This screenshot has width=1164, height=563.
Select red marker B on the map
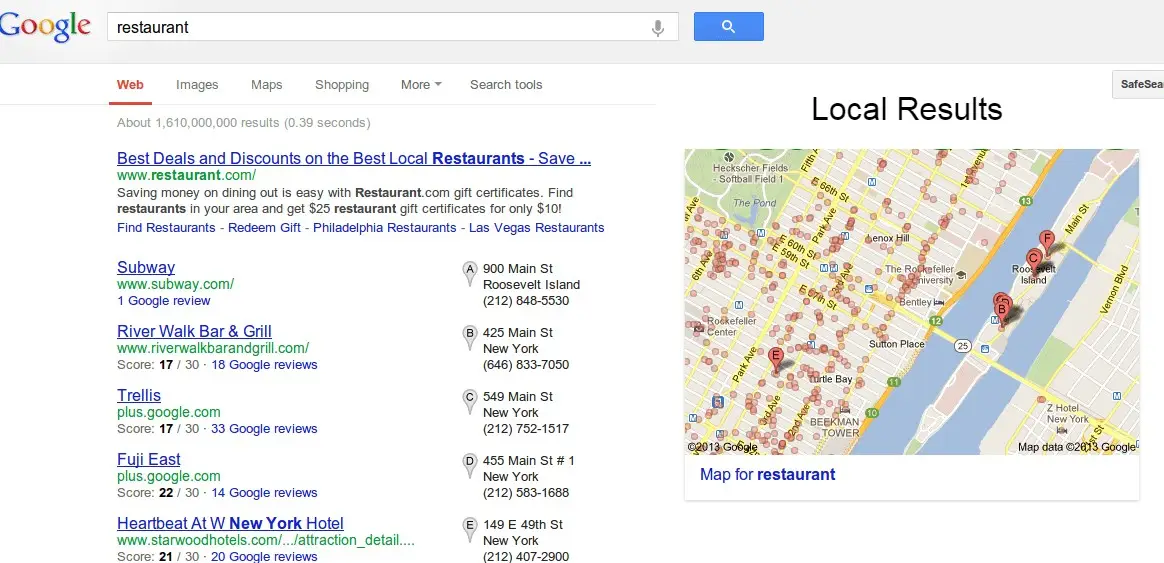(1001, 311)
